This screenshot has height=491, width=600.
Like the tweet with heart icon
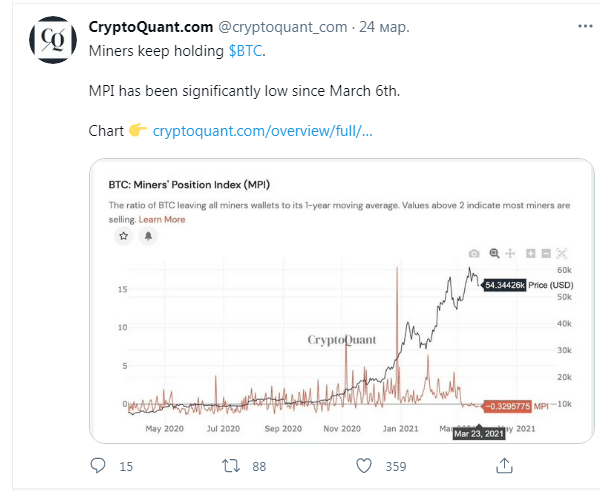coord(364,466)
